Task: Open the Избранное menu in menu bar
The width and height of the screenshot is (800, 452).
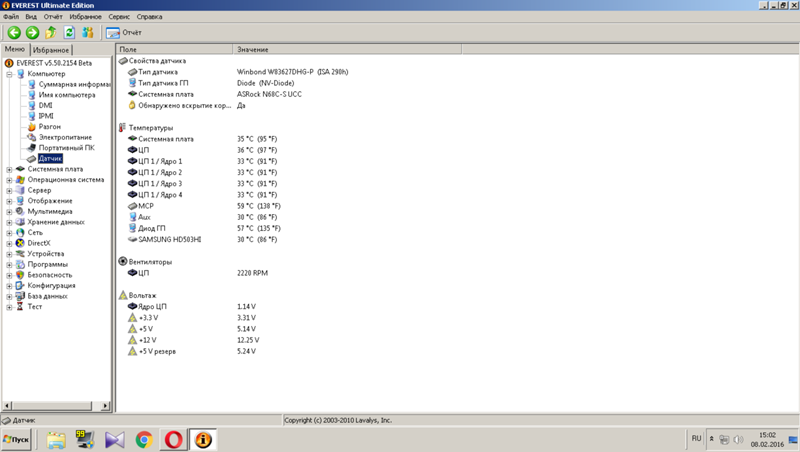Action: pos(85,17)
